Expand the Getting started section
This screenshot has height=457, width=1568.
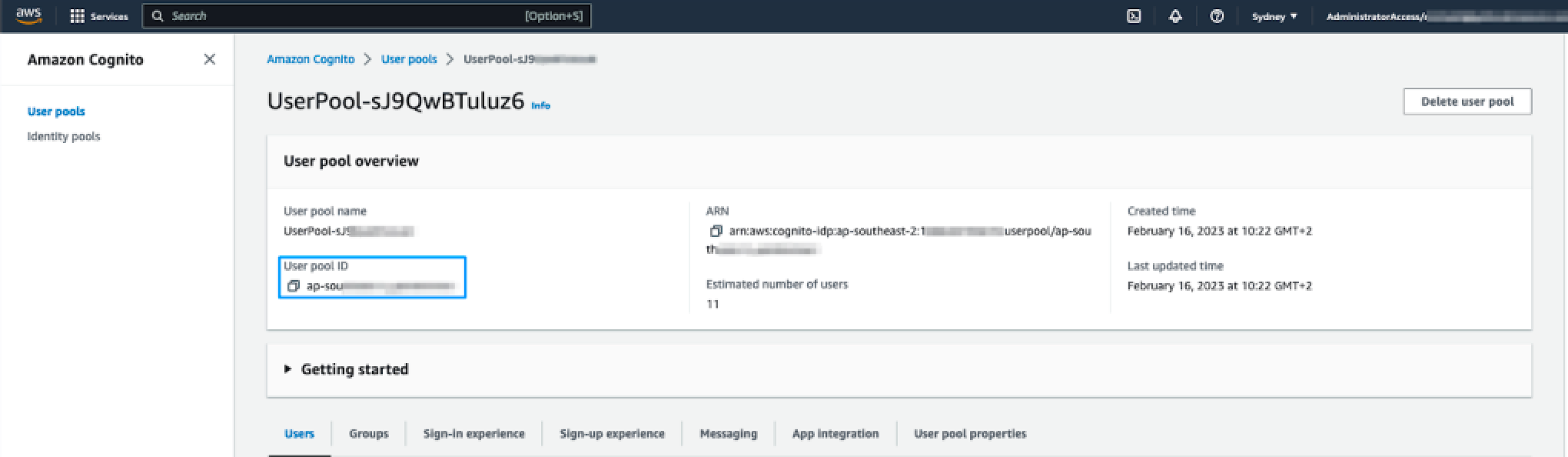pos(288,369)
